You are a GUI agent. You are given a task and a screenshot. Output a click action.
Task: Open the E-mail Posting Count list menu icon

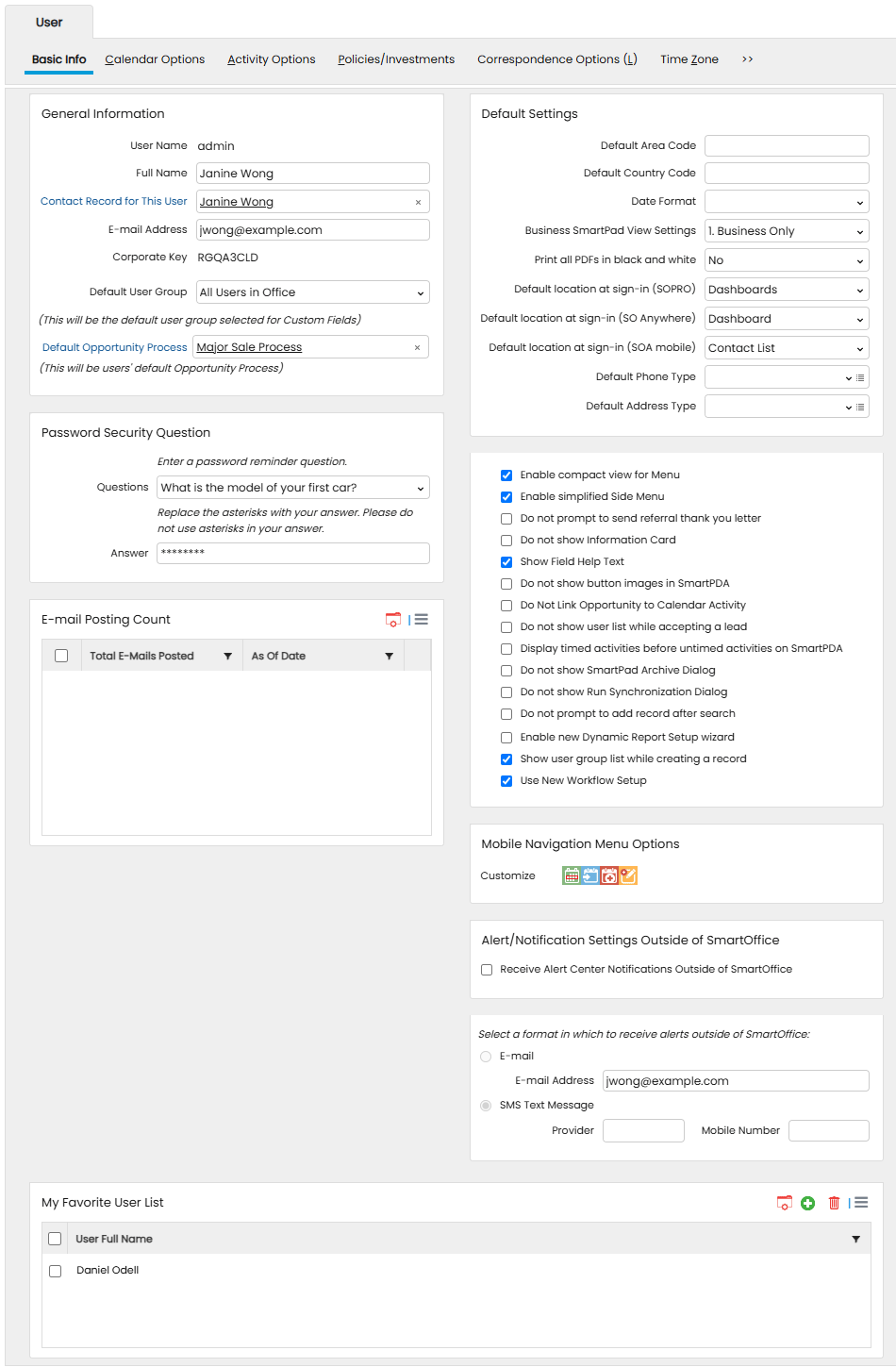(x=421, y=620)
